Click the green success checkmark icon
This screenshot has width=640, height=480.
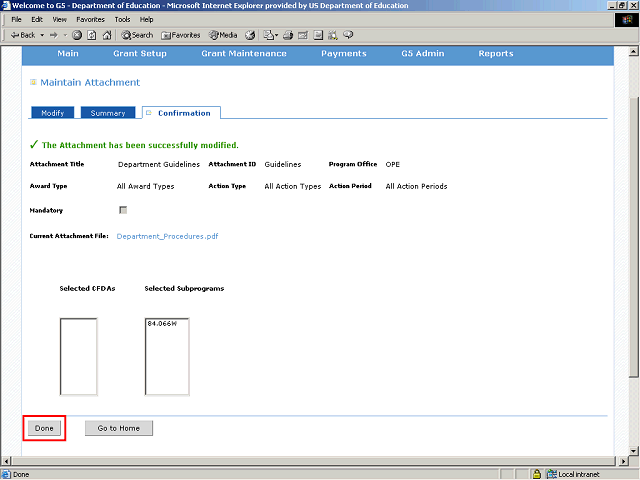(34, 144)
